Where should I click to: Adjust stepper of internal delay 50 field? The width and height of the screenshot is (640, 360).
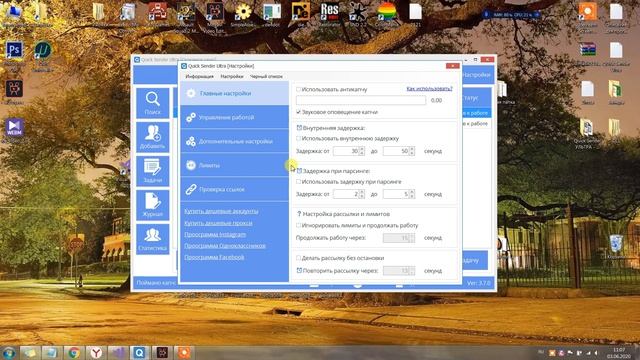point(412,151)
